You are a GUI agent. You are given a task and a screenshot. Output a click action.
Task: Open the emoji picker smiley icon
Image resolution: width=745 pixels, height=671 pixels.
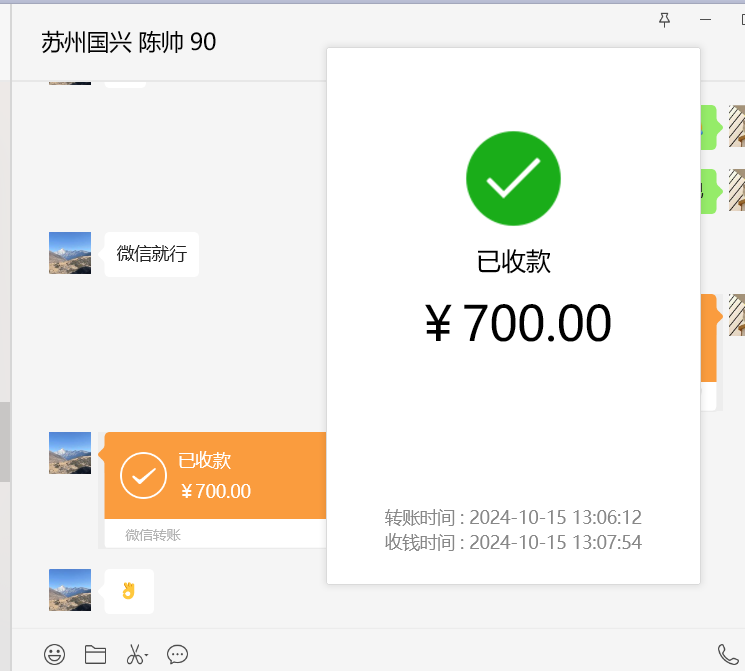54,655
